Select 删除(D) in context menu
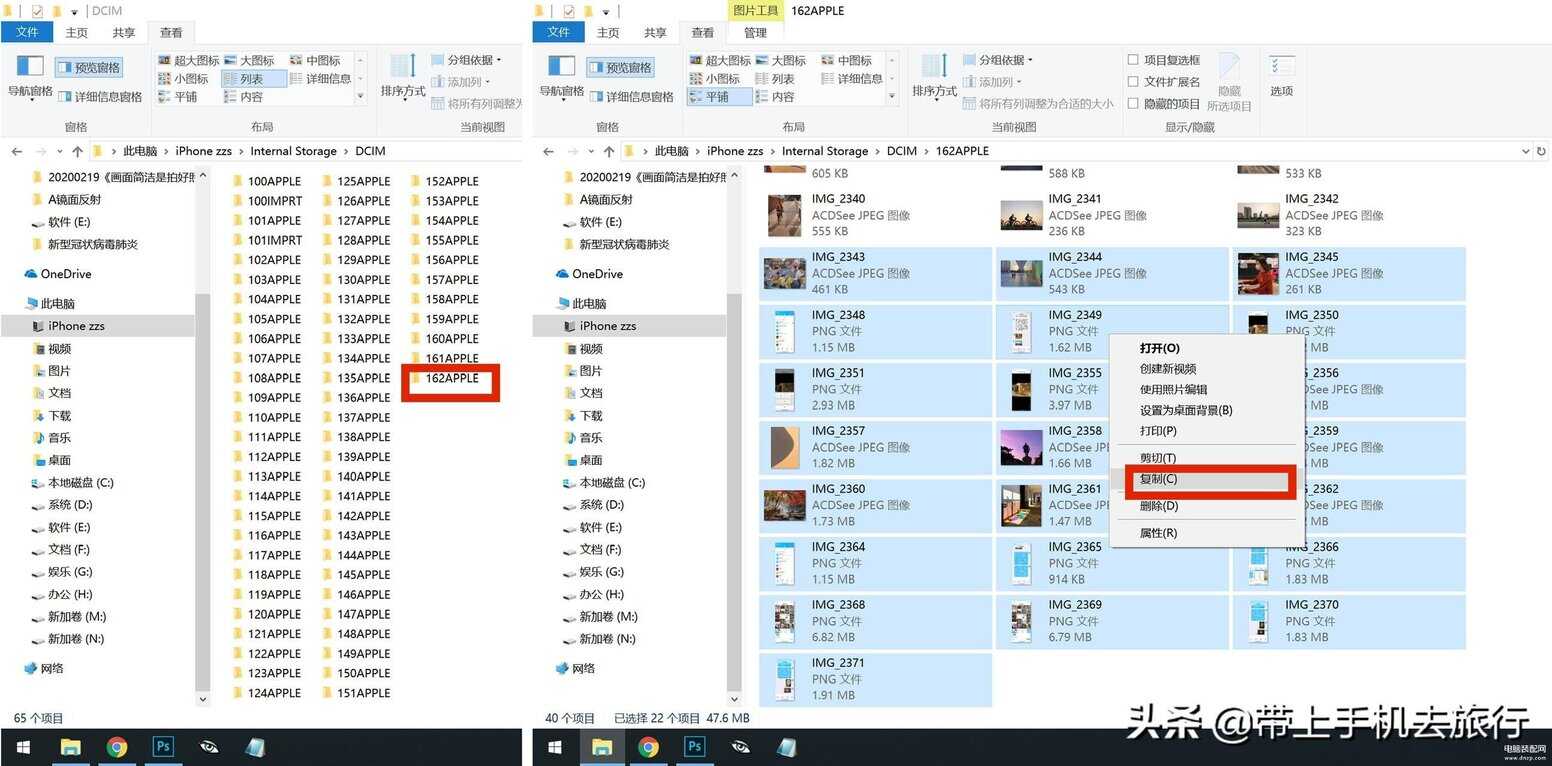 tap(1207, 506)
